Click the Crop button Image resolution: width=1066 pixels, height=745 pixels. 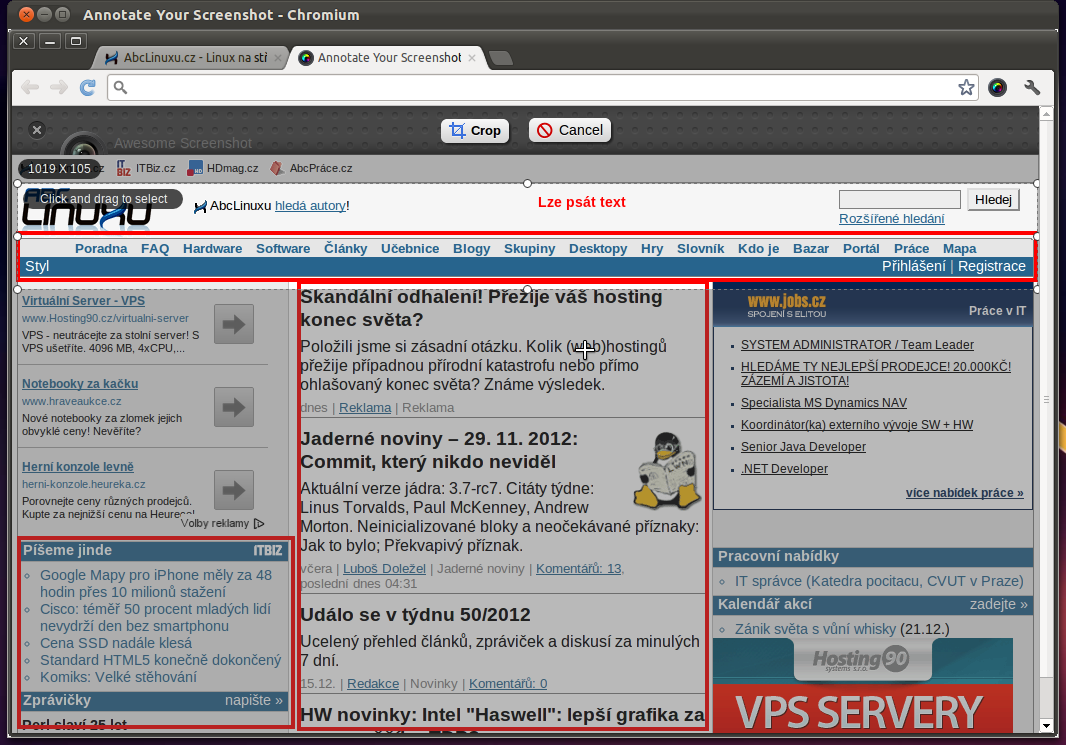click(x=475, y=131)
